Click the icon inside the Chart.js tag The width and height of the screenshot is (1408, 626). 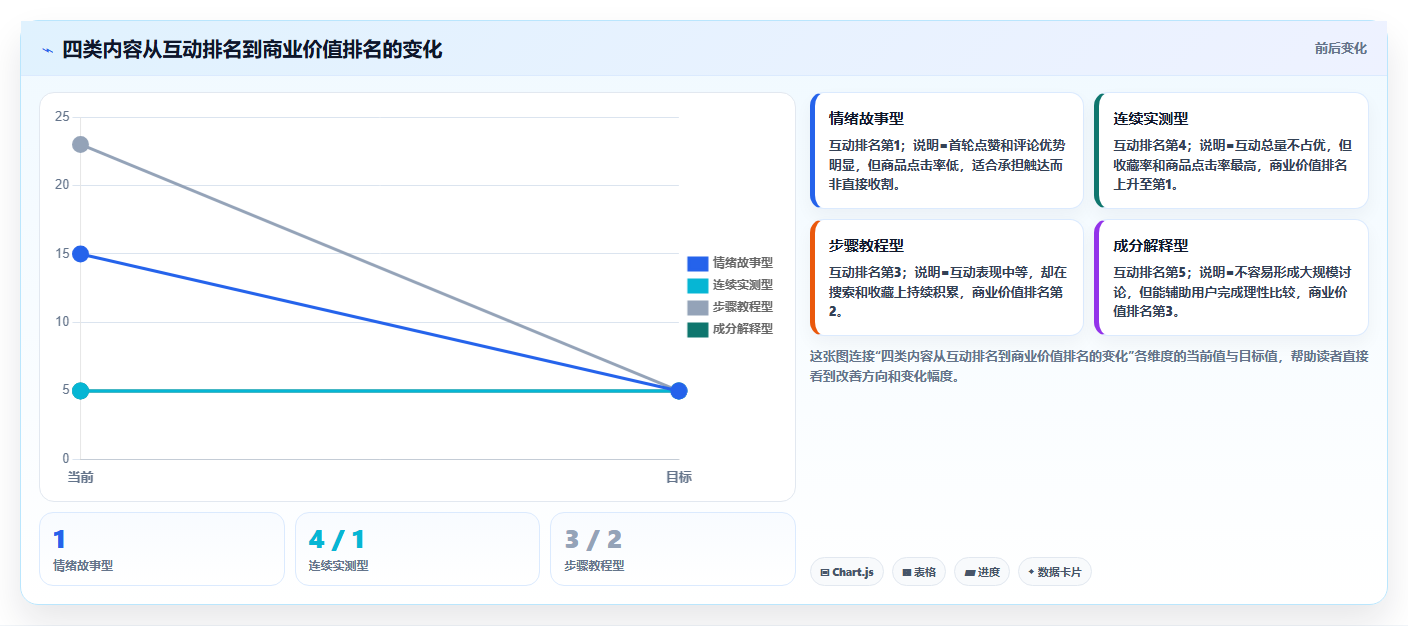824,573
